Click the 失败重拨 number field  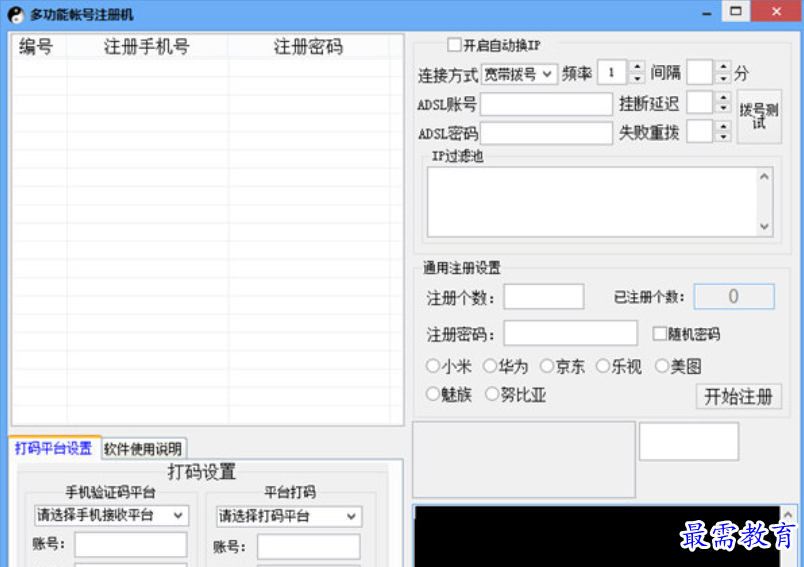pos(699,131)
